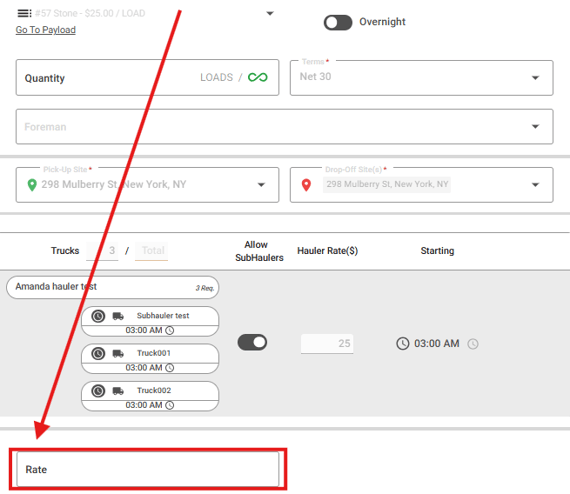Expand the Drop-Off Site(s) dropdown
This screenshot has height=494, width=570.
(535, 185)
